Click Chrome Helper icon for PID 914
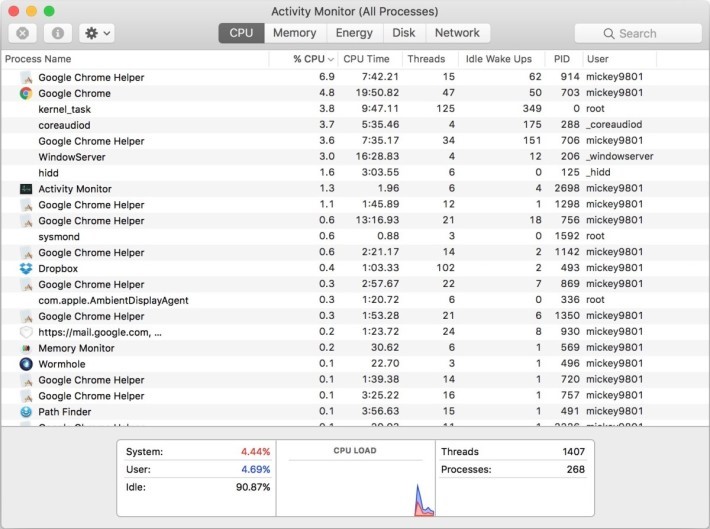The height and width of the screenshot is (529, 710). pos(26,77)
